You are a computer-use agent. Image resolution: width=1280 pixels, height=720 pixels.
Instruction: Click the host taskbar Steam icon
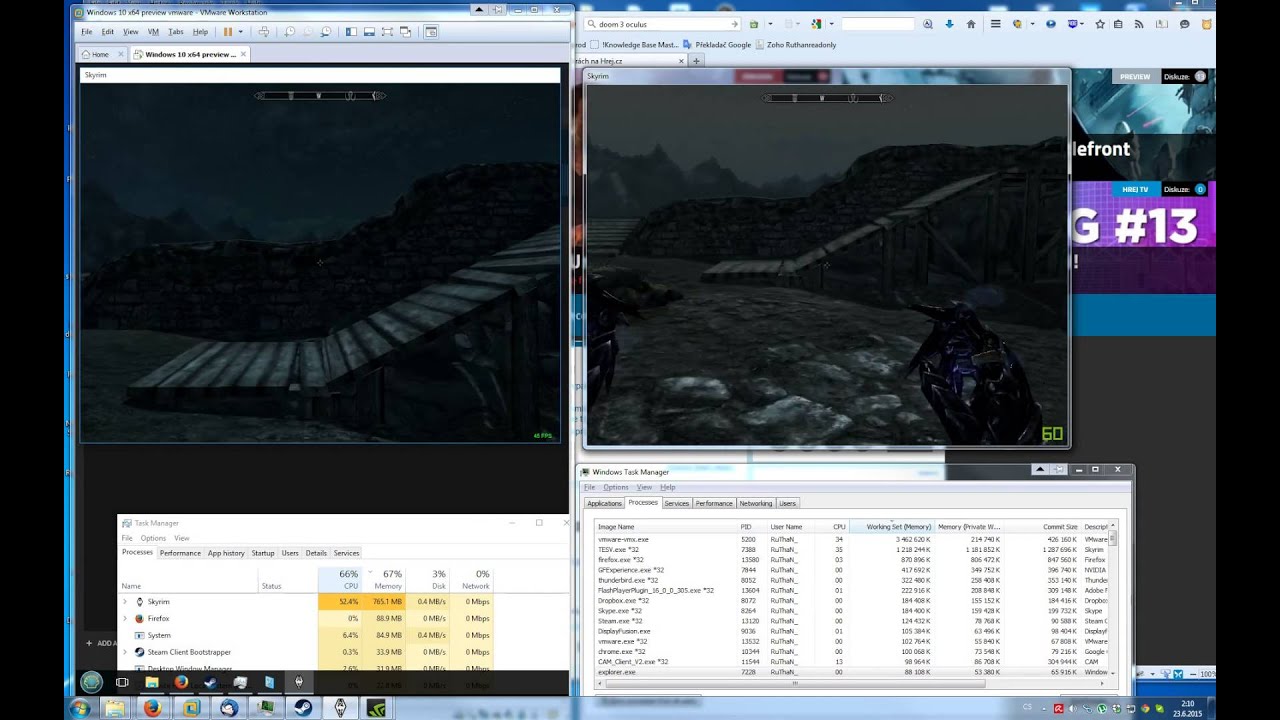point(303,708)
